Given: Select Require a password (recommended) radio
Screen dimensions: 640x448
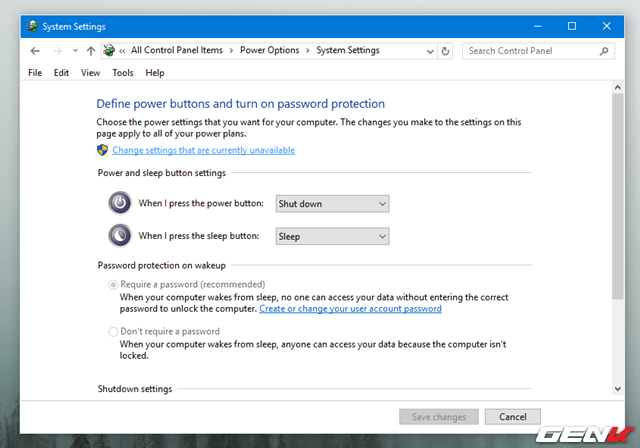Looking at the screenshot, I should pos(113,284).
